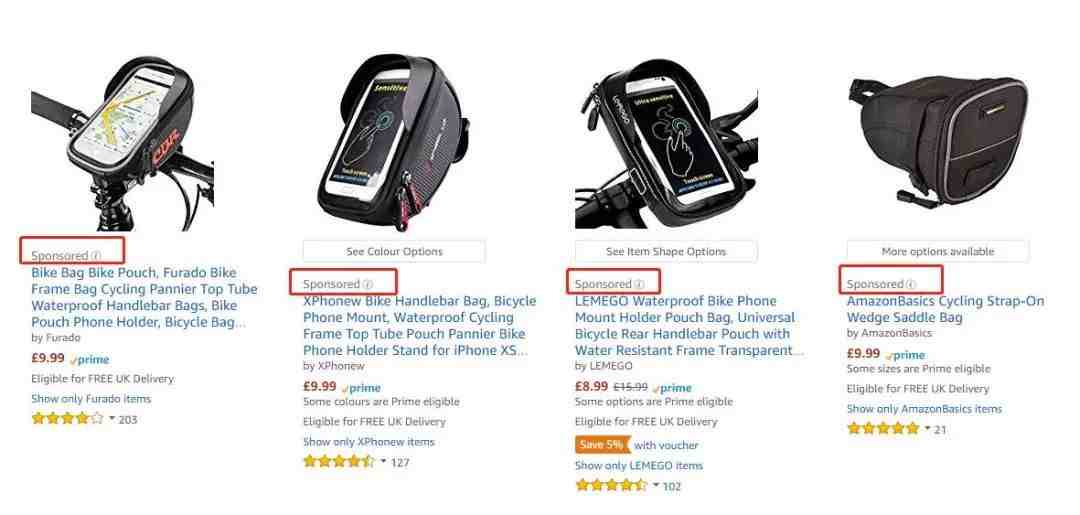The image size is (1080, 515).
Task: Click the star rating of the LEMEGO pouch
Action: click(611, 485)
